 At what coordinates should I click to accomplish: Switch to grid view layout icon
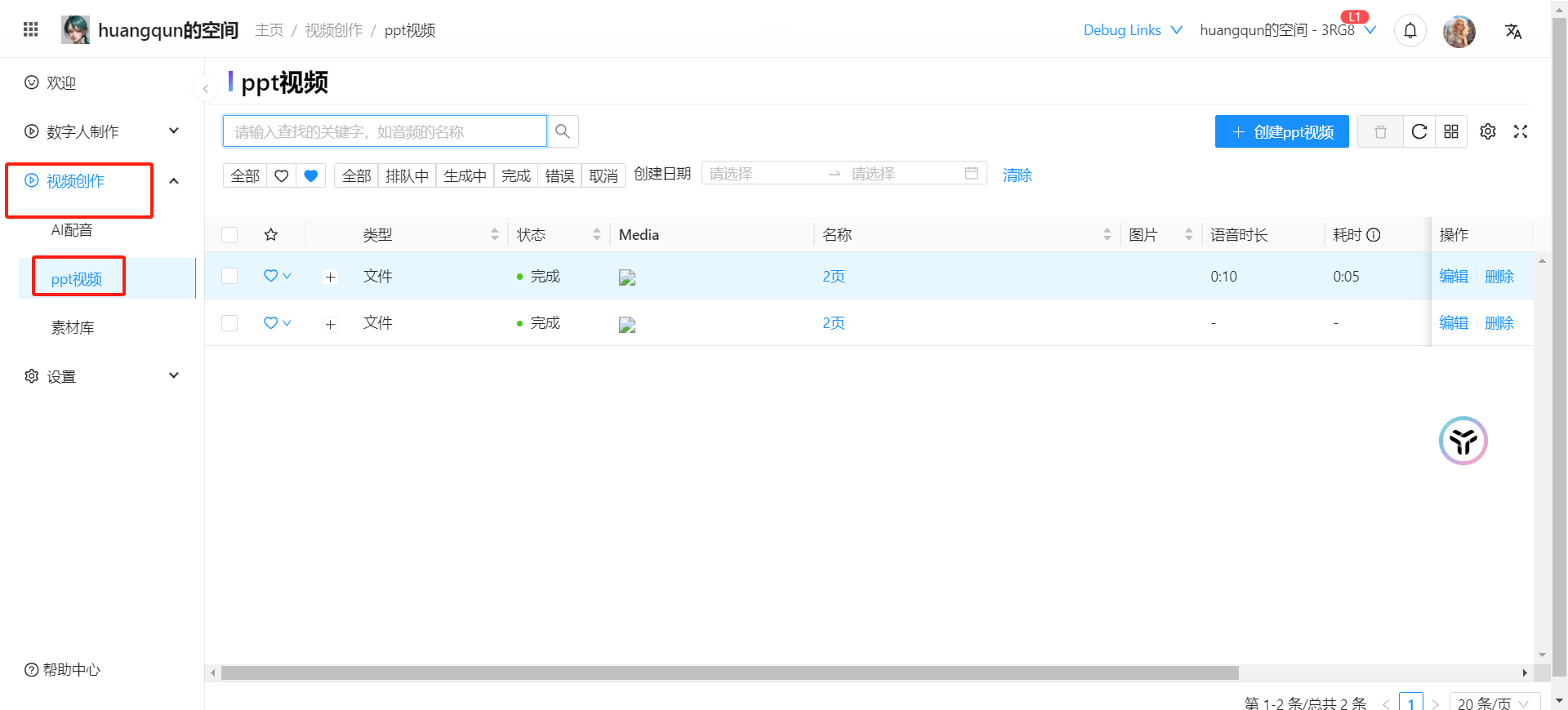pyautogui.click(x=1451, y=131)
